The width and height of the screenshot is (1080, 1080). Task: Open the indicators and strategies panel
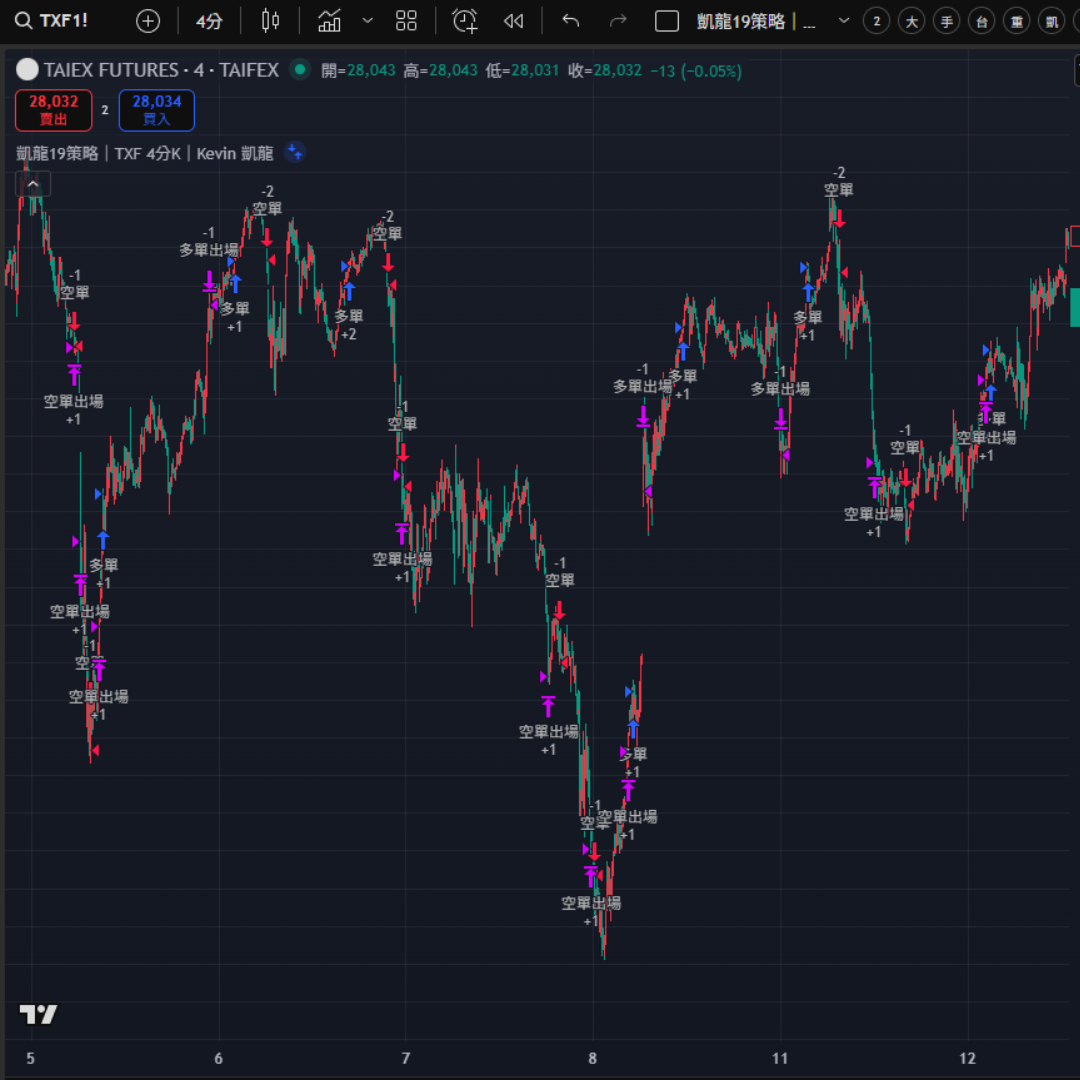330,21
